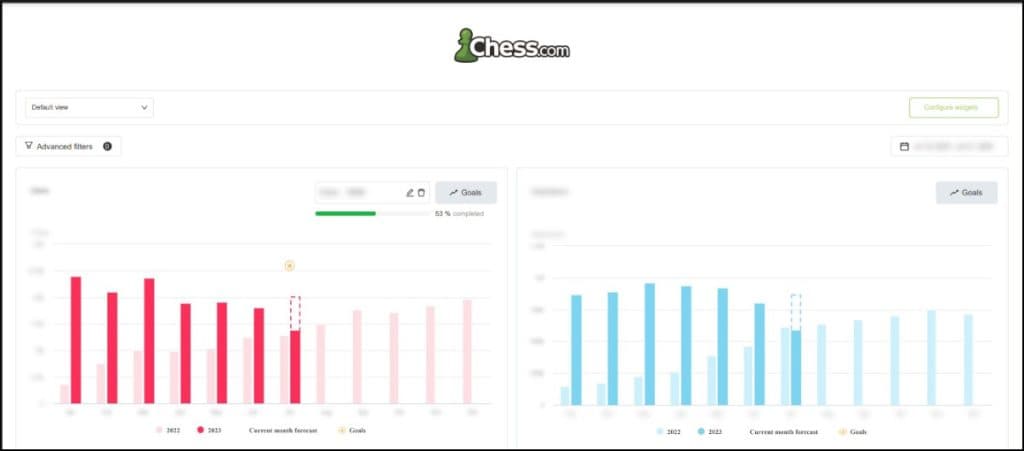Screen dimensions: 1024x451
Task: Click the filter count badge next to Advanced filters
Action: coord(108,146)
